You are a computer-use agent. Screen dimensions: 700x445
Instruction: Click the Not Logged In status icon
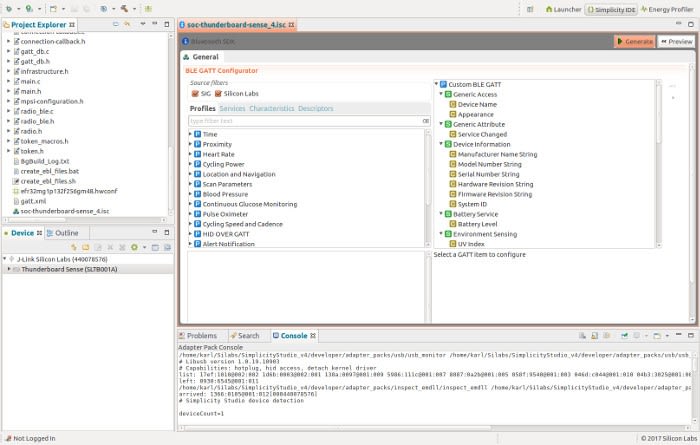click(x=8, y=438)
